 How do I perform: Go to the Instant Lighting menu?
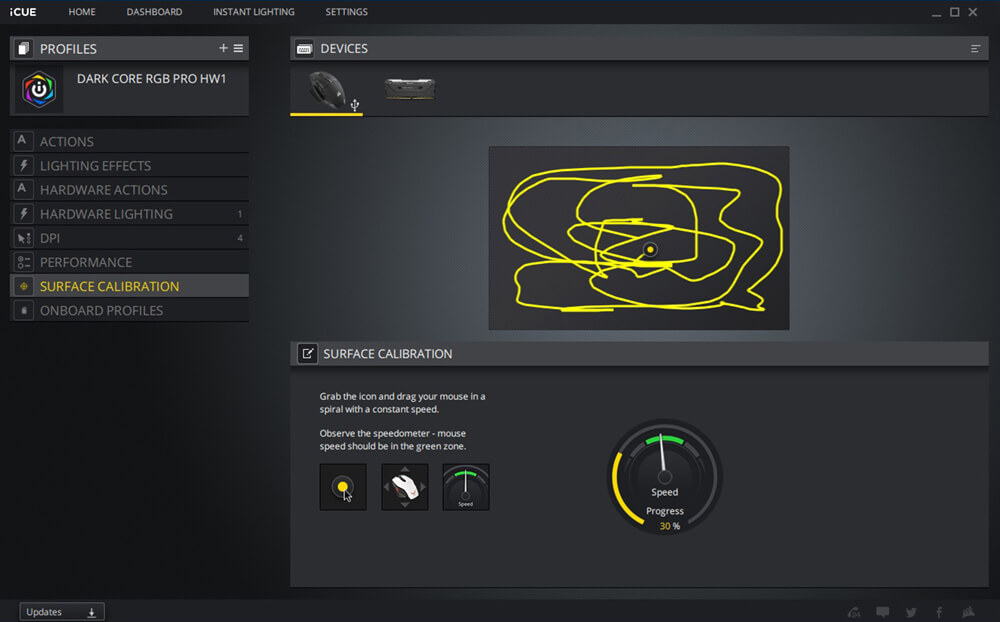tap(253, 12)
